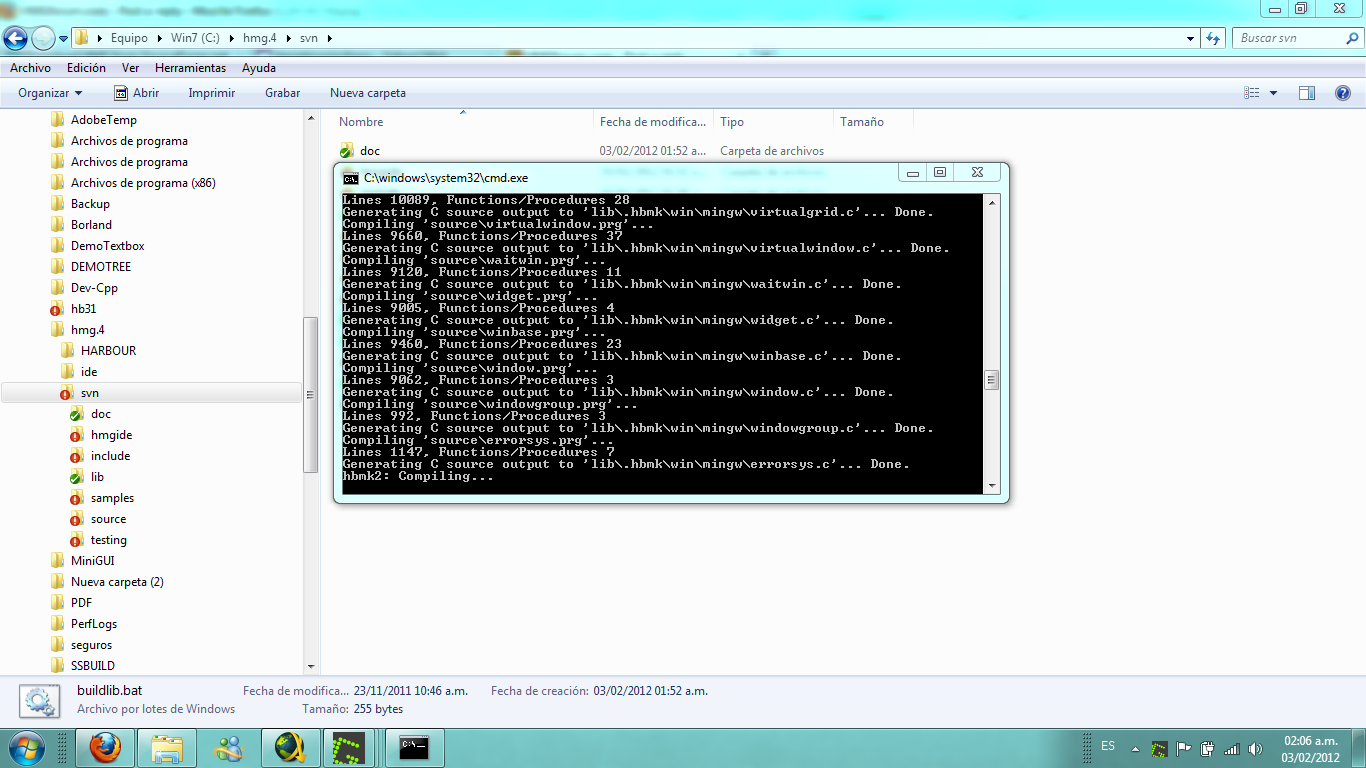The width and height of the screenshot is (1366, 768).
Task: Select Archivos de programa (x86) in tree
Action: click(143, 183)
